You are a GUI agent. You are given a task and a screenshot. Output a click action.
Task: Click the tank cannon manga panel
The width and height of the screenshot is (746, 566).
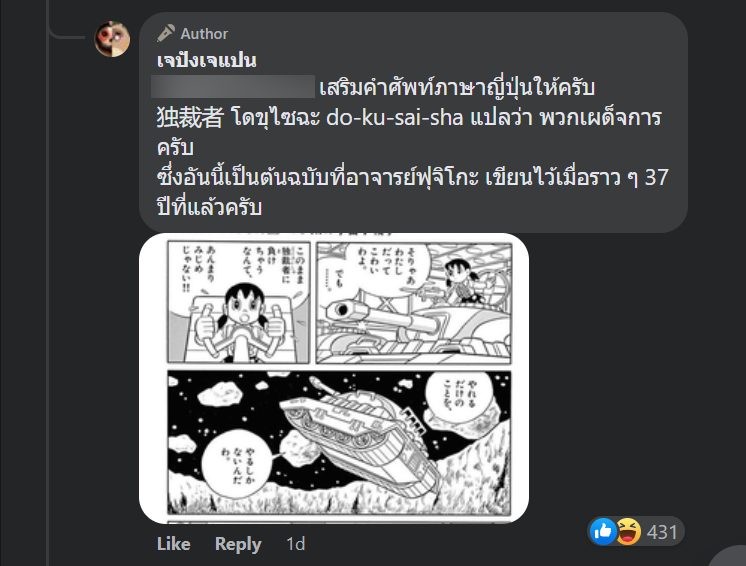tap(414, 303)
